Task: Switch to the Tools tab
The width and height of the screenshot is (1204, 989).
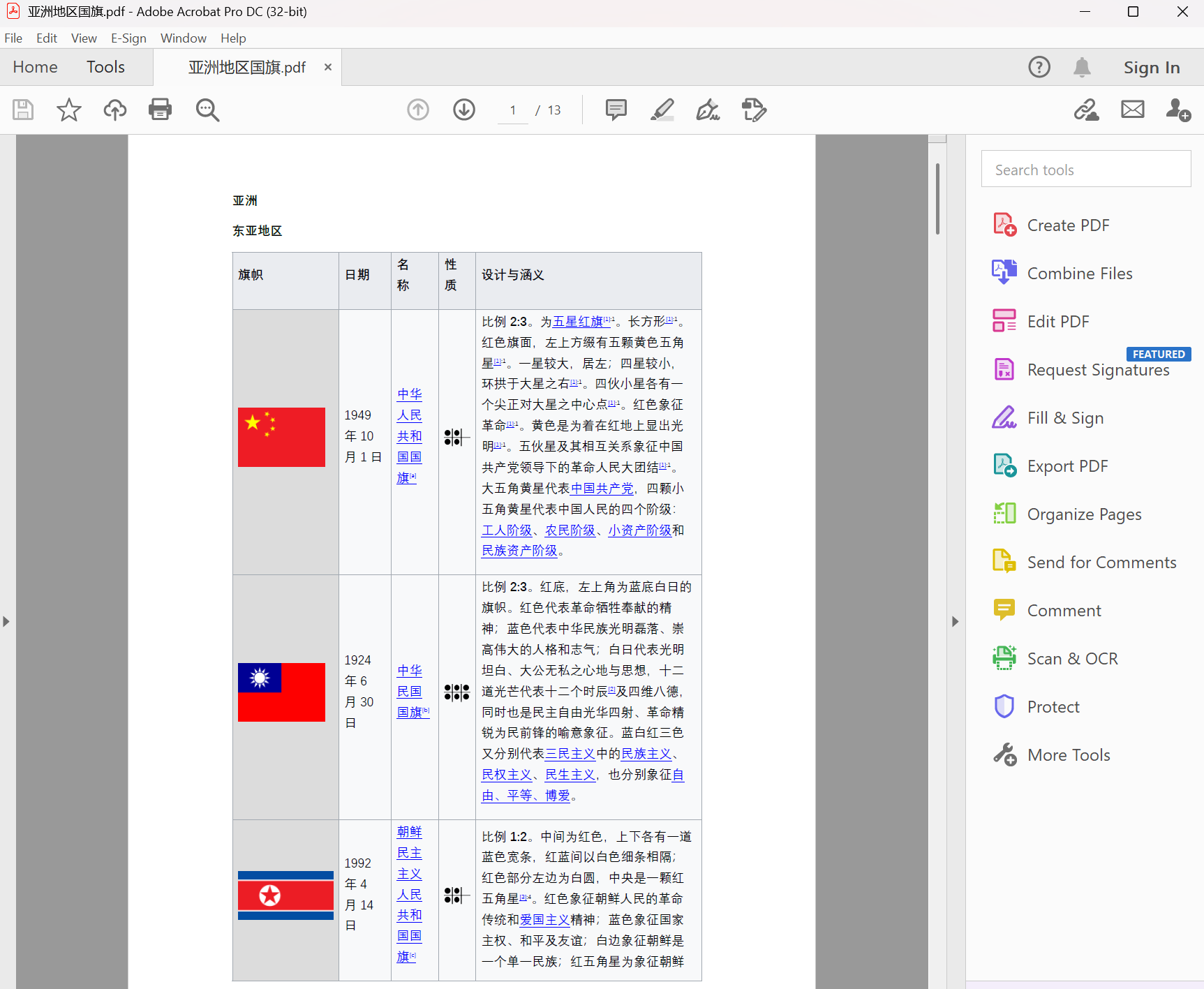Action: click(x=105, y=67)
